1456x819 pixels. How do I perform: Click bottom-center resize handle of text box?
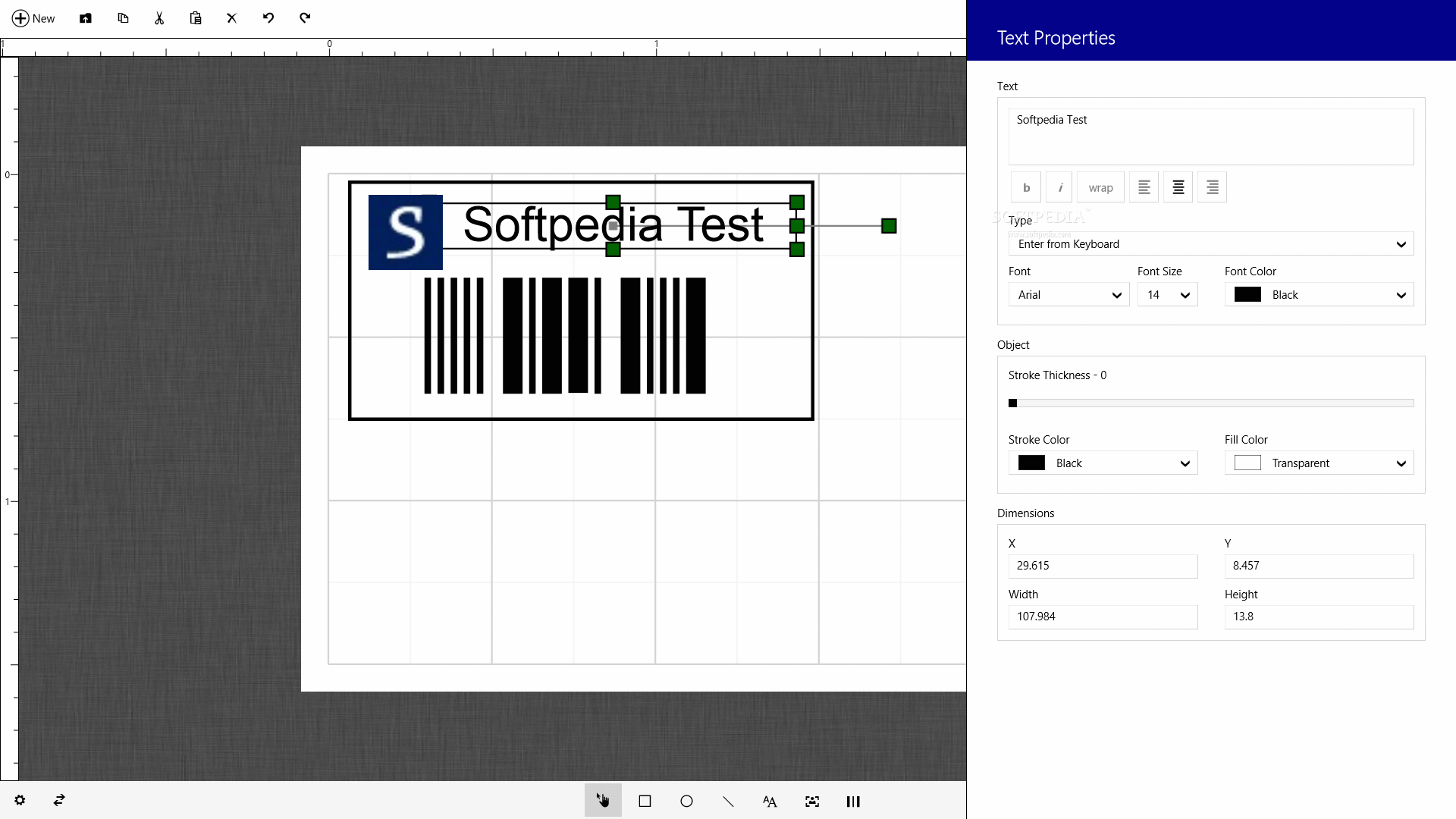click(x=613, y=249)
